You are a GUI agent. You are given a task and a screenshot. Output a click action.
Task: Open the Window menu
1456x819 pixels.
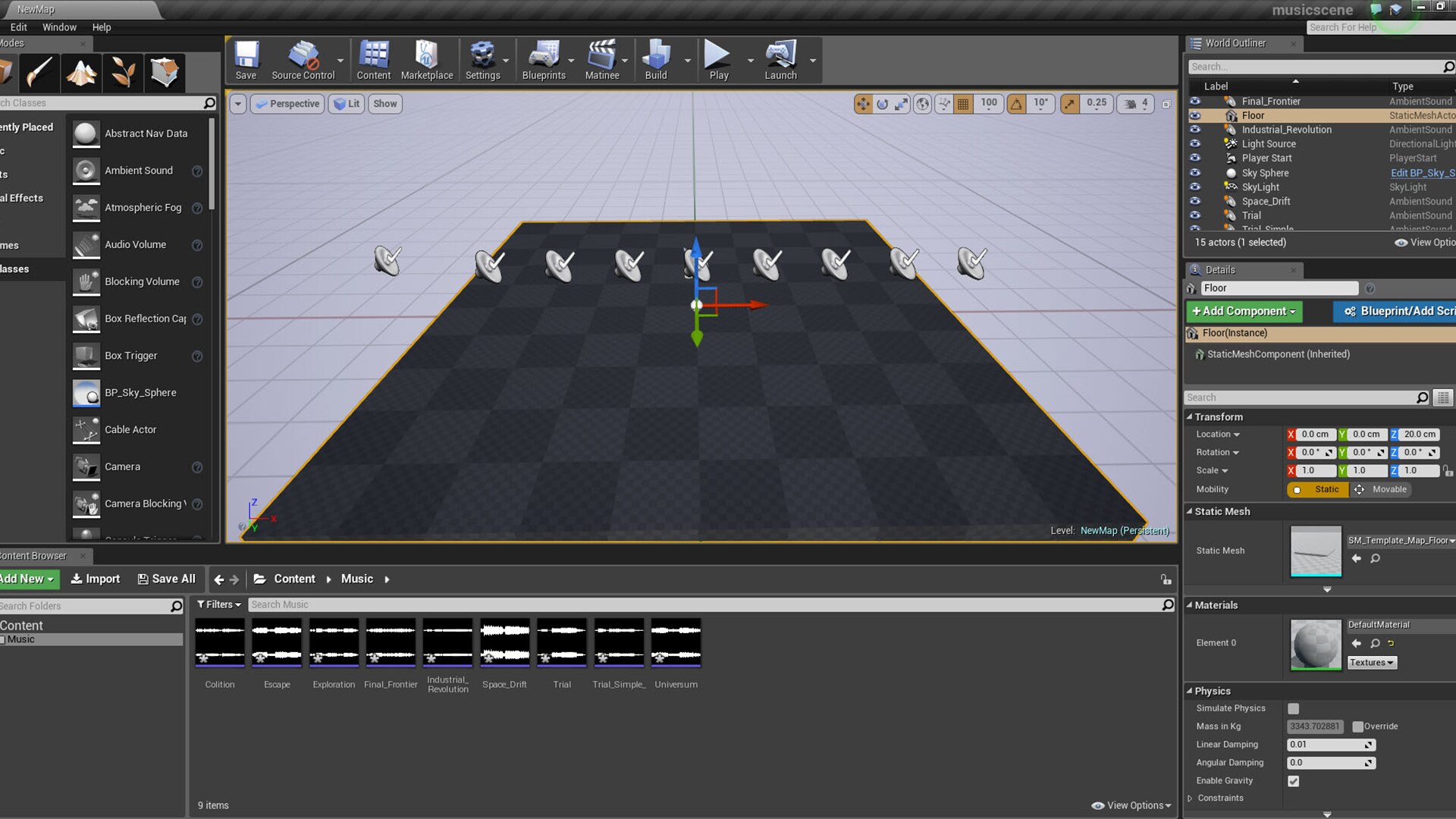click(x=59, y=27)
